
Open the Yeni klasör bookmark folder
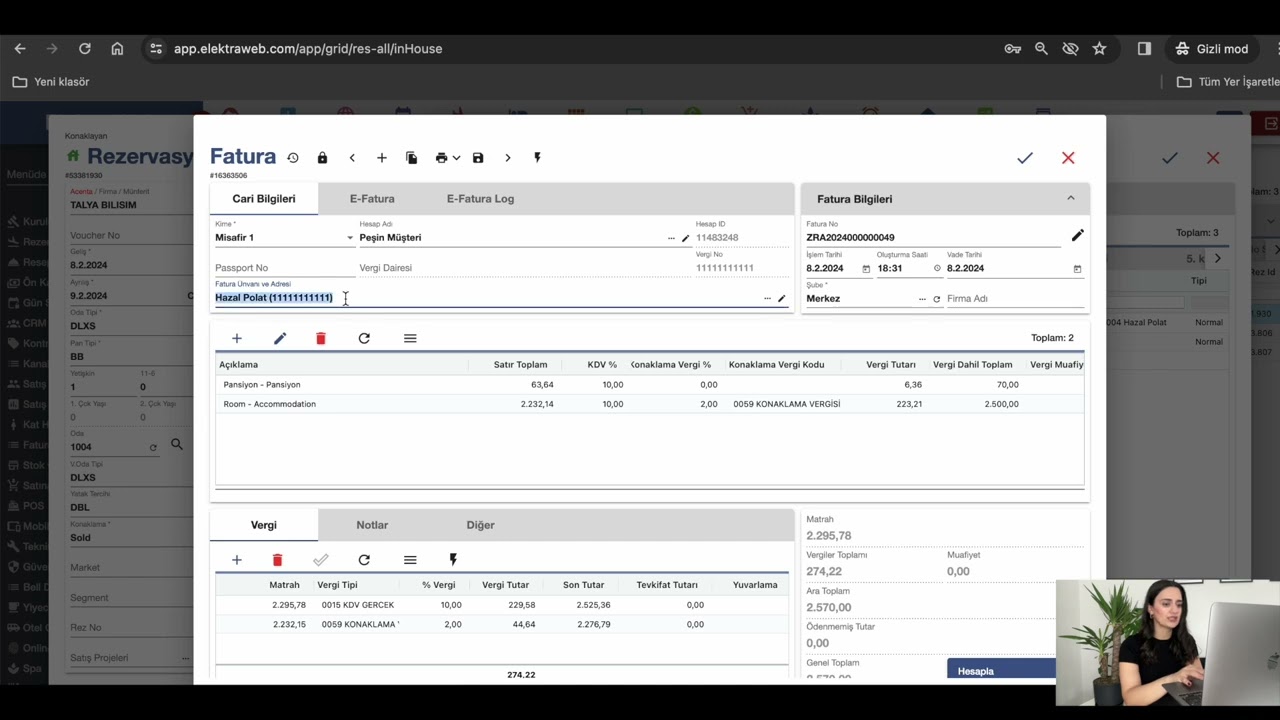tap(52, 82)
